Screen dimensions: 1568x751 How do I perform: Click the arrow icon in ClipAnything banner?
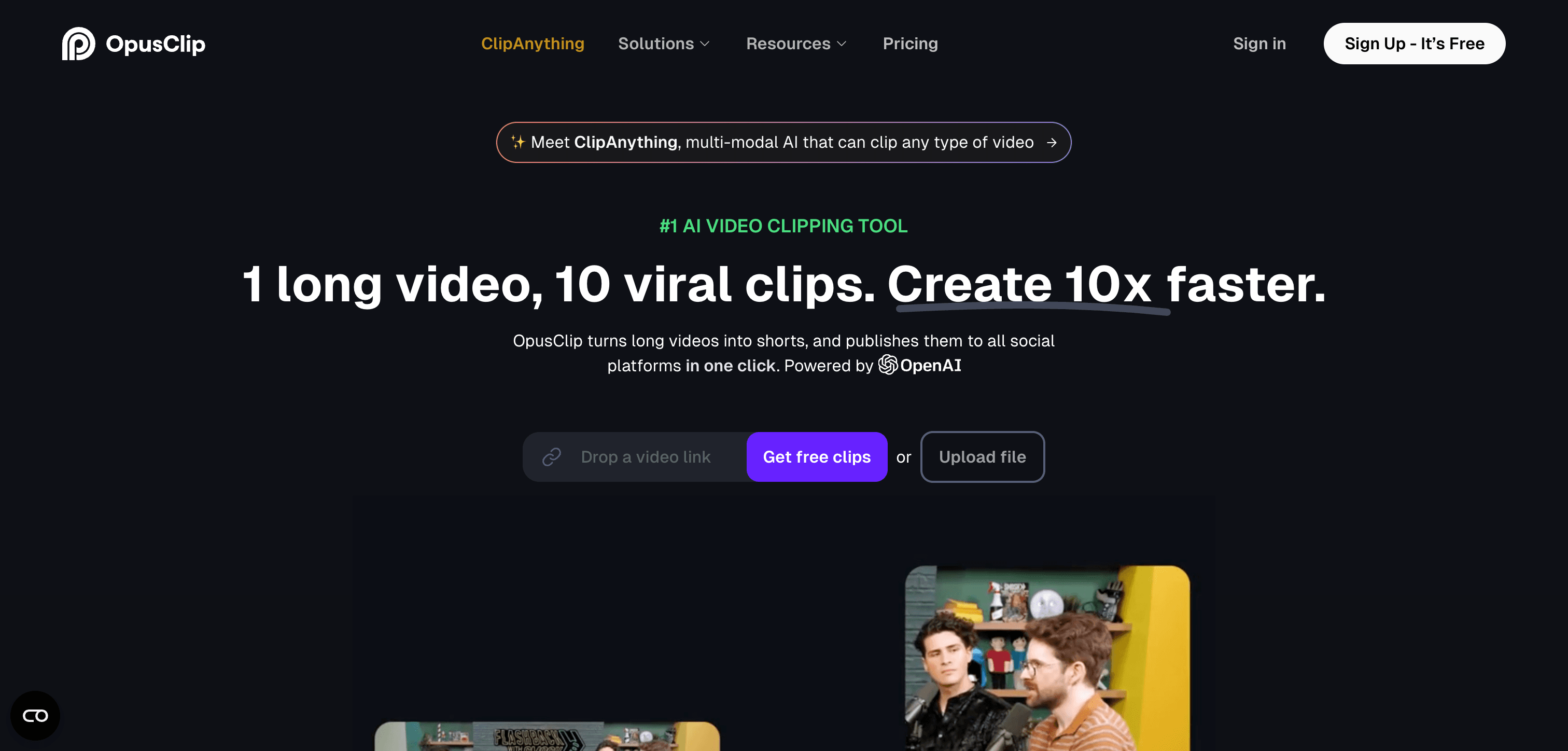[x=1051, y=142]
